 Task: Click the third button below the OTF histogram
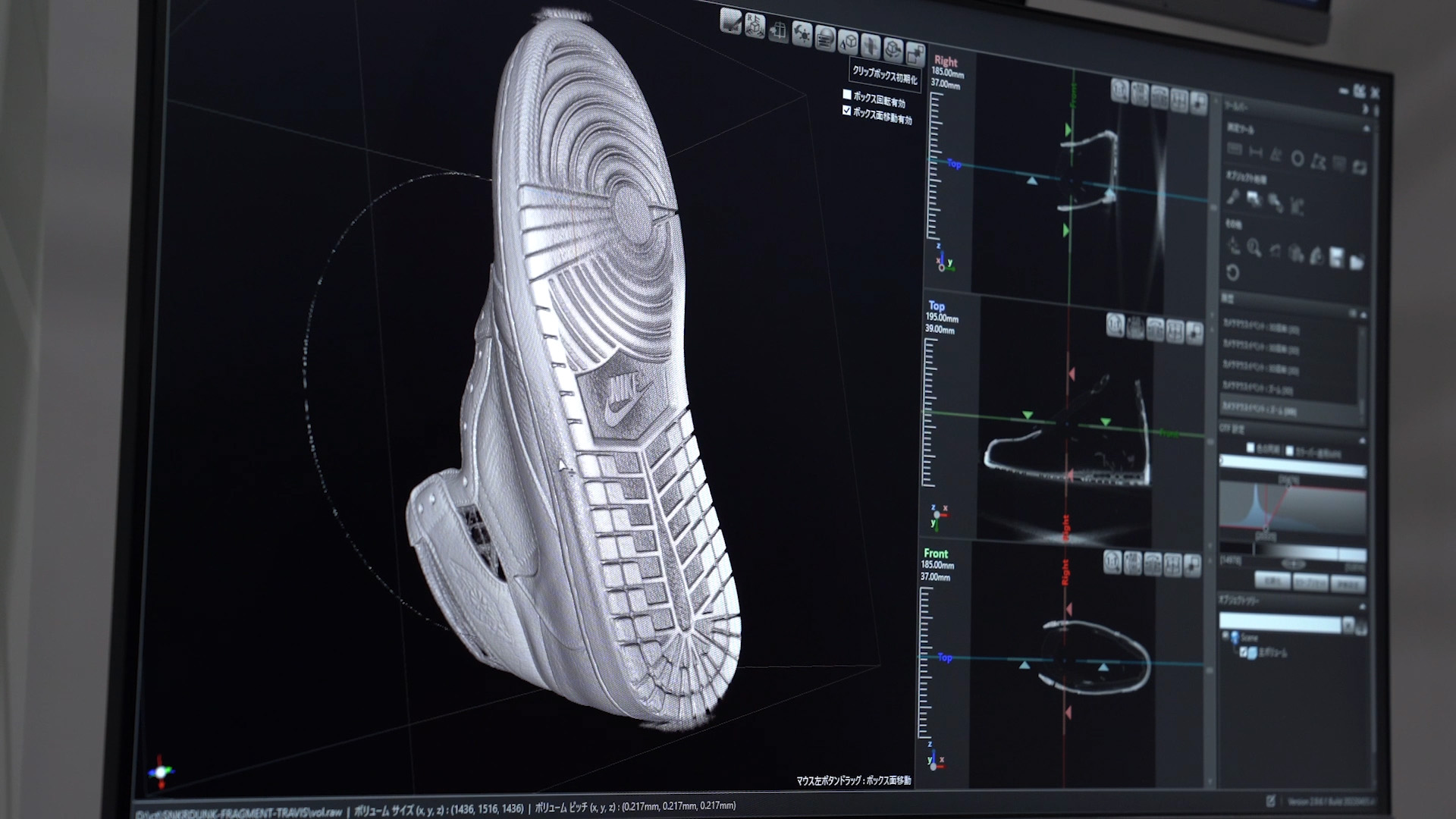(1347, 585)
